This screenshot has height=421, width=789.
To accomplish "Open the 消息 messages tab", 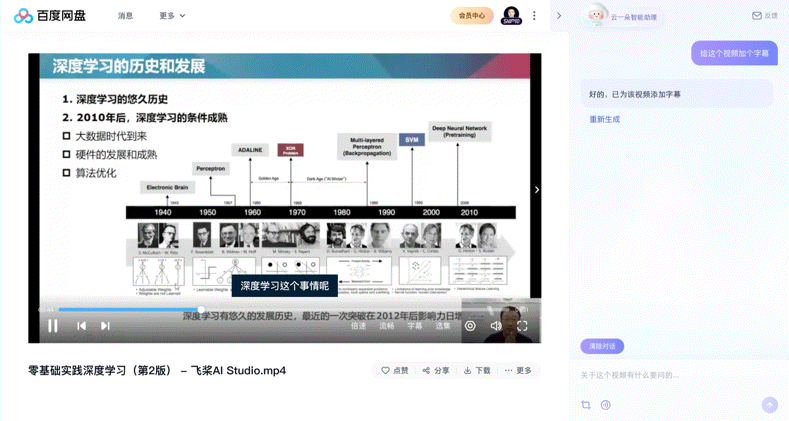I will (125, 16).
